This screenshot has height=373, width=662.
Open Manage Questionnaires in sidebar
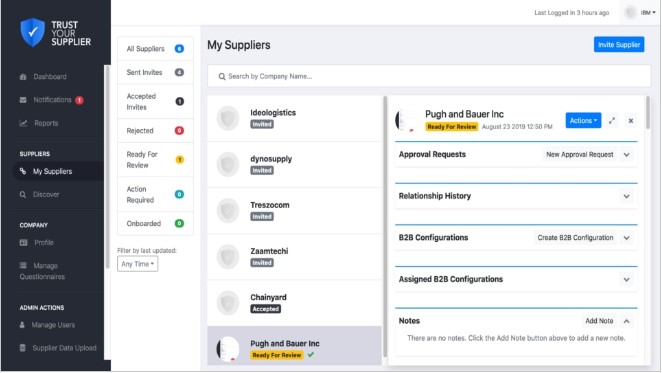[x=42, y=271]
